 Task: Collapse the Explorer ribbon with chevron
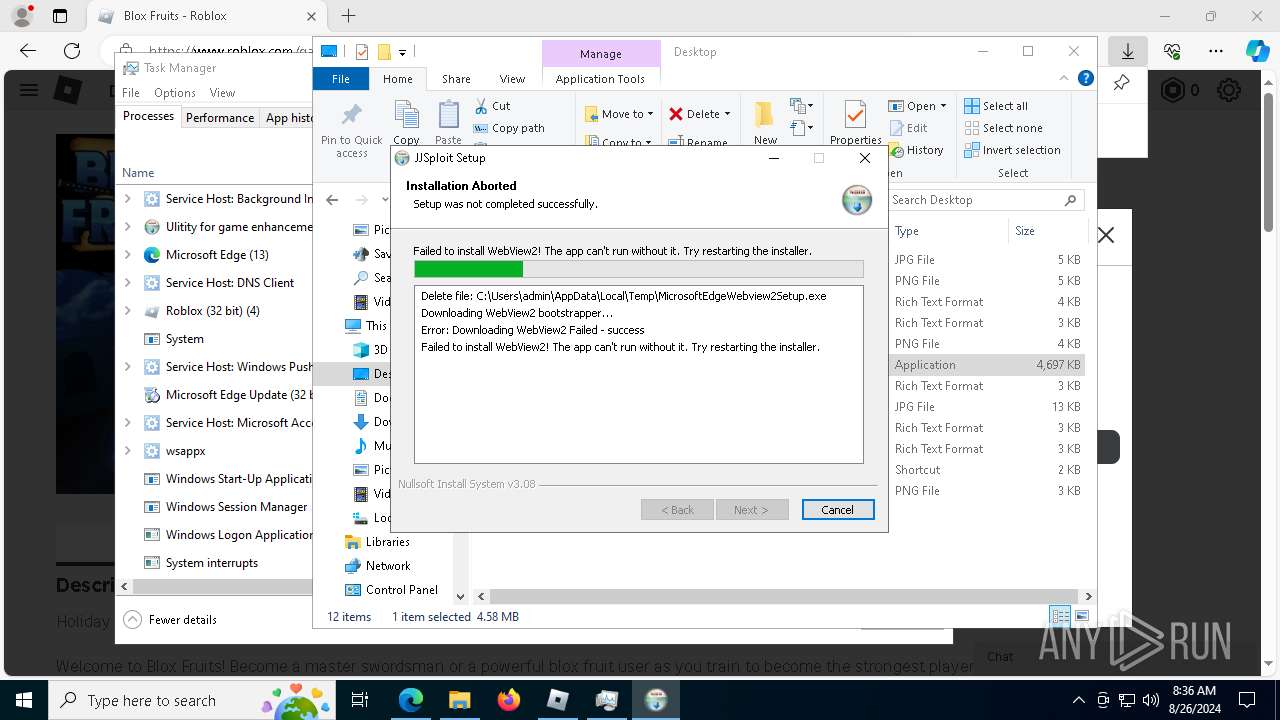click(1064, 78)
